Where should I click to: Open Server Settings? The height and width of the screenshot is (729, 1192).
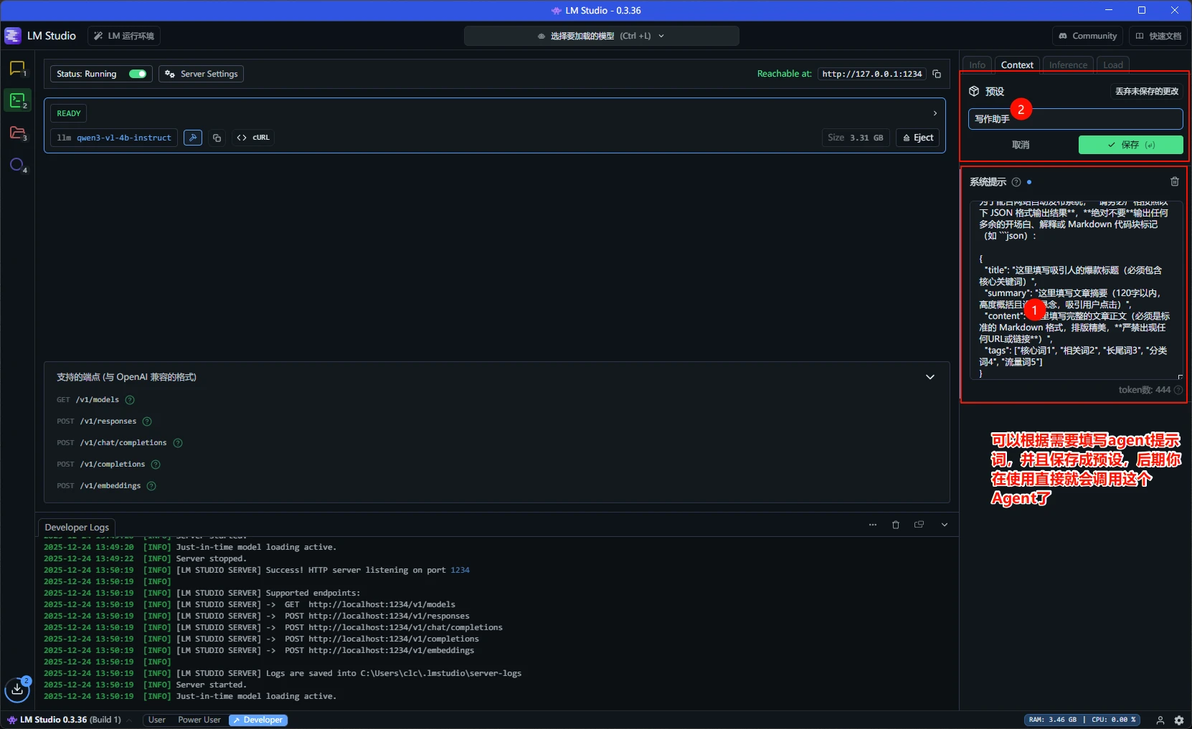(201, 74)
